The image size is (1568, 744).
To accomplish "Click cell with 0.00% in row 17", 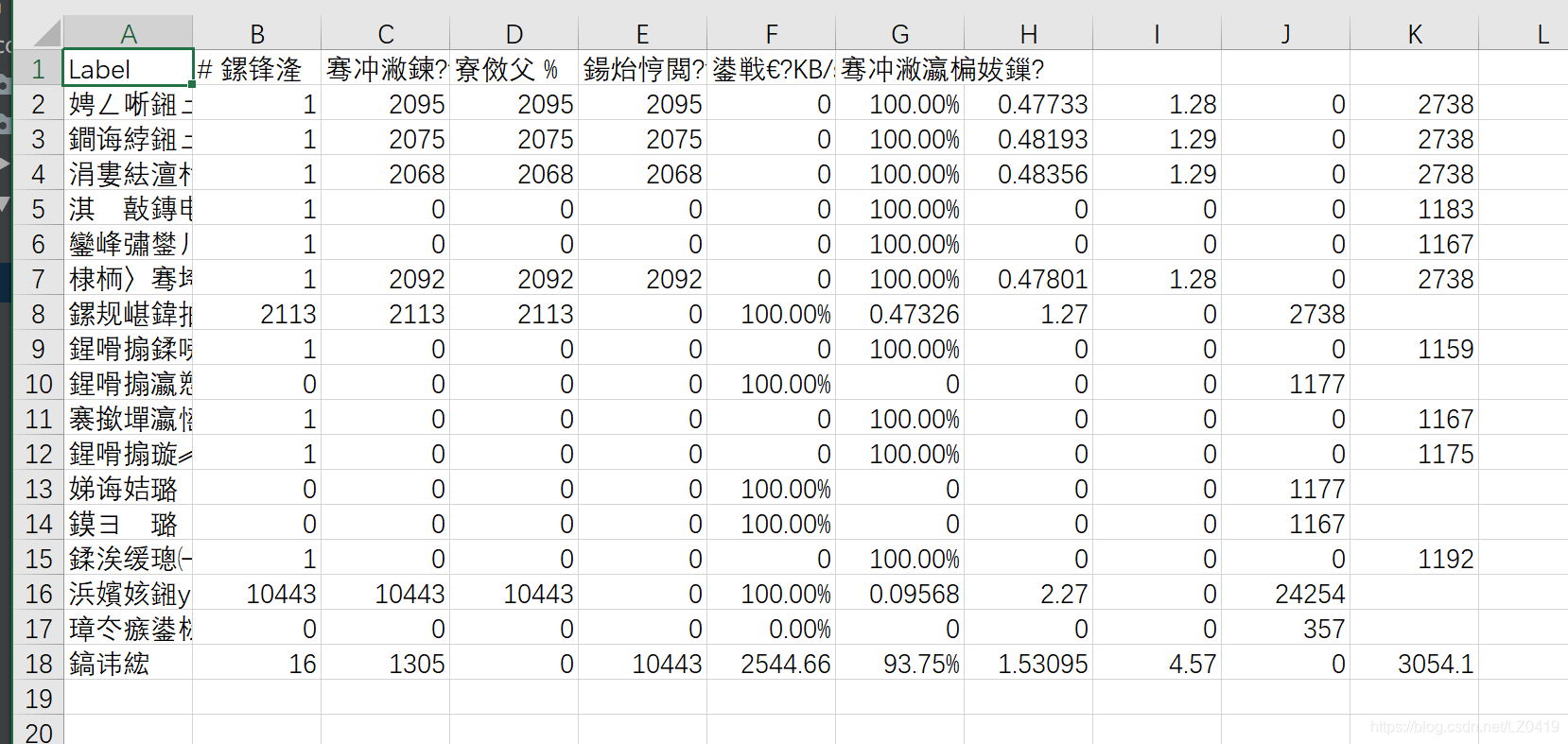I will click(x=772, y=629).
